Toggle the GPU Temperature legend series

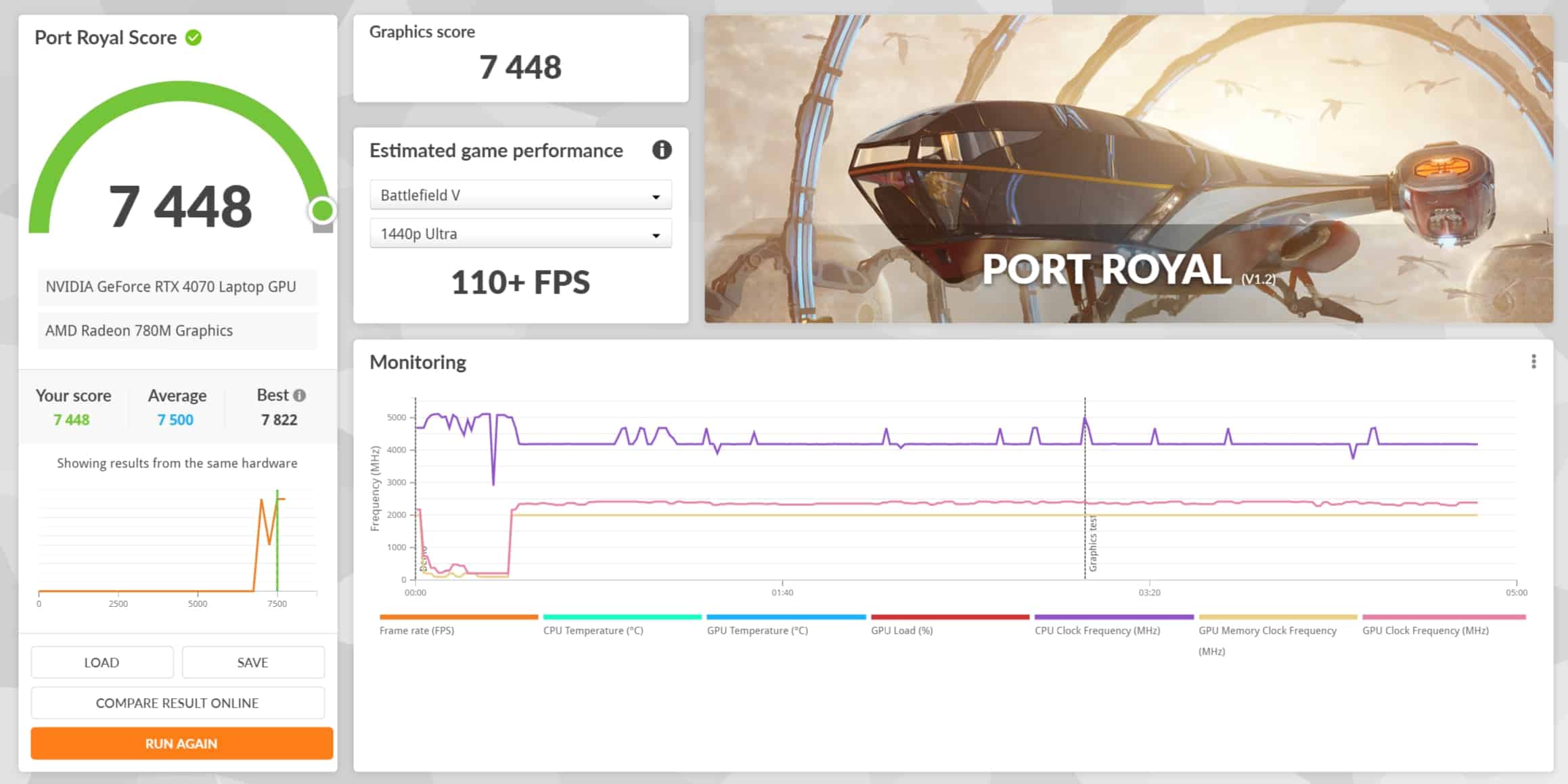tap(757, 630)
